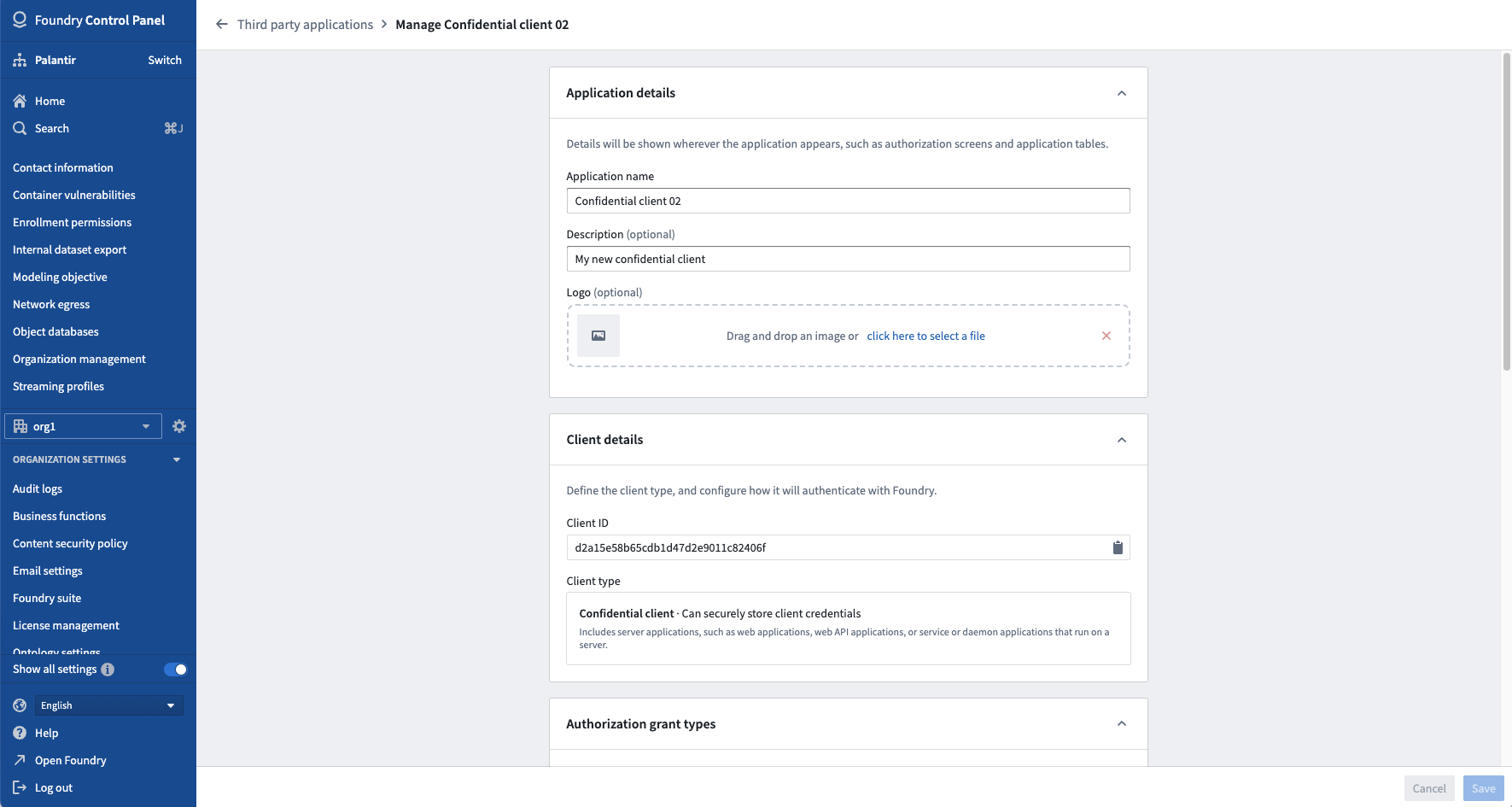Open Contact information in the sidebar
The height and width of the screenshot is (807, 1512).
tap(63, 167)
